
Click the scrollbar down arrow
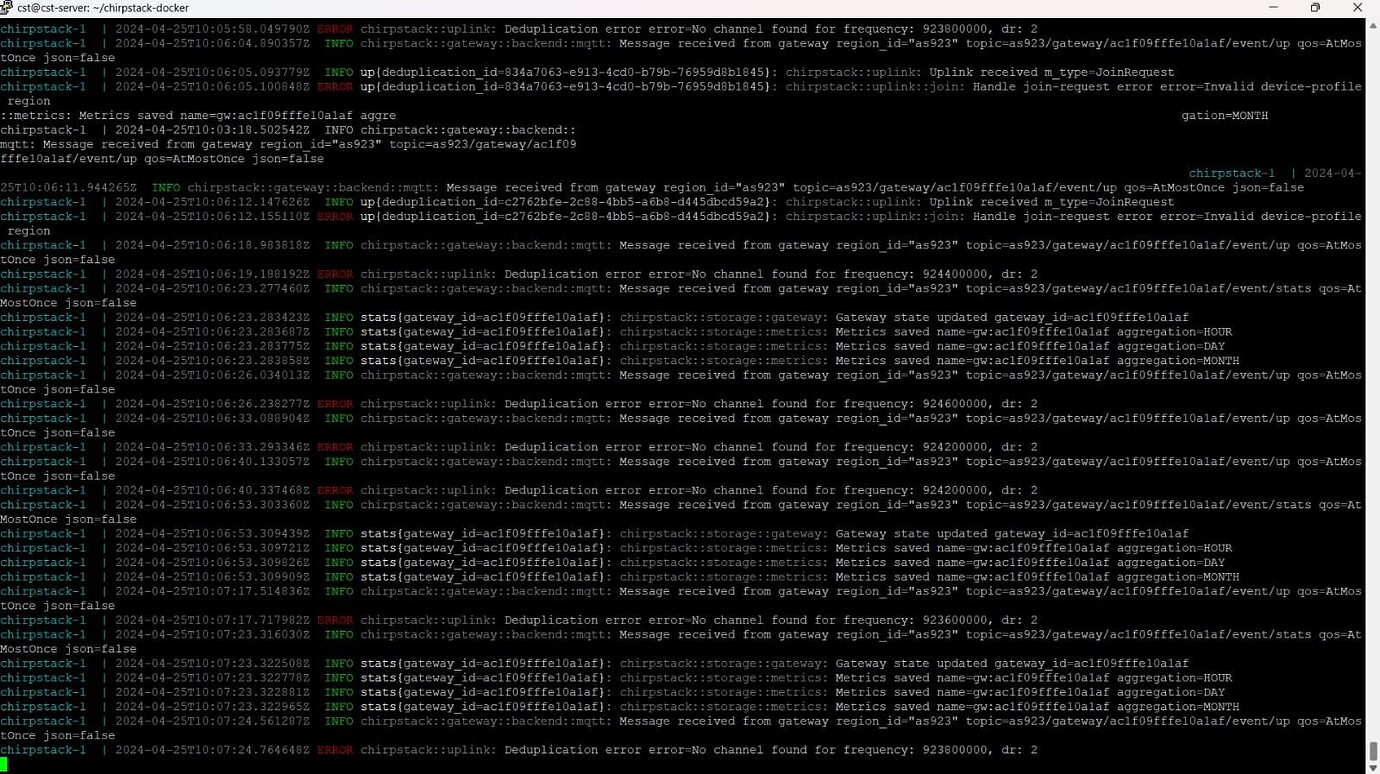click(x=1373, y=767)
